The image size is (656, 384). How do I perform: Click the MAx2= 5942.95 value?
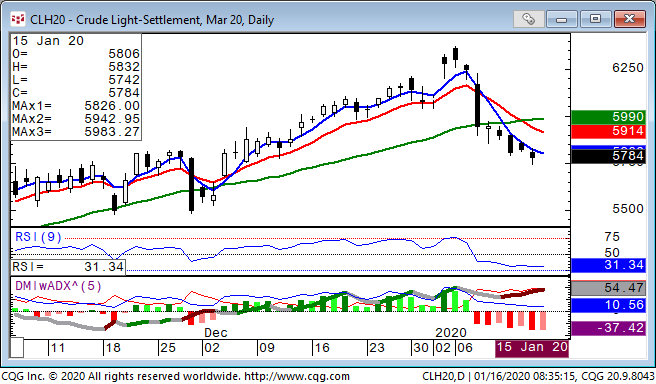pos(76,119)
